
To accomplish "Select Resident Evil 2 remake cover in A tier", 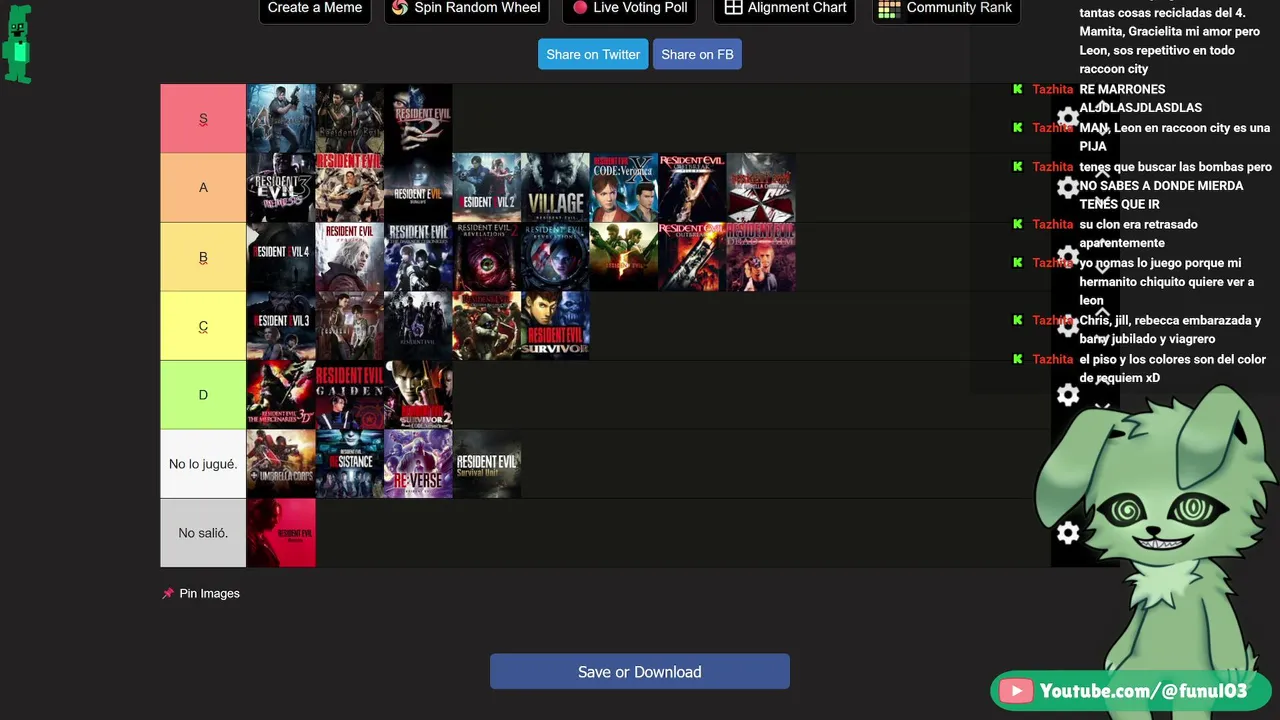I will coord(487,188).
